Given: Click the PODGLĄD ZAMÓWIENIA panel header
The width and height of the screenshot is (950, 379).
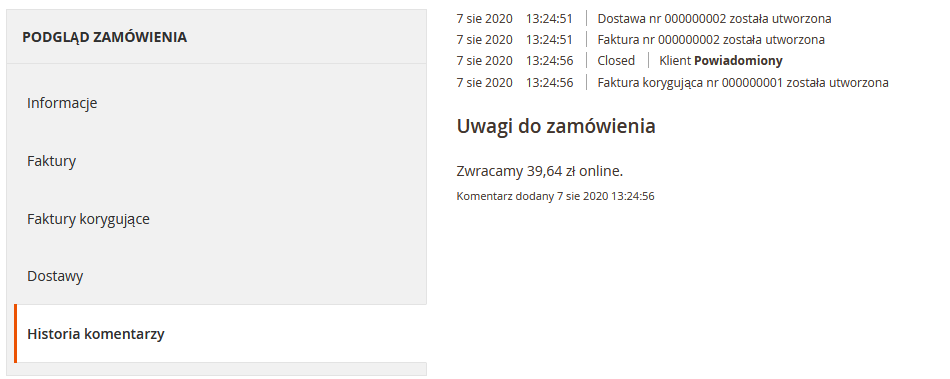Looking at the screenshot, I should pyautogui.click(x=105, y=37).
